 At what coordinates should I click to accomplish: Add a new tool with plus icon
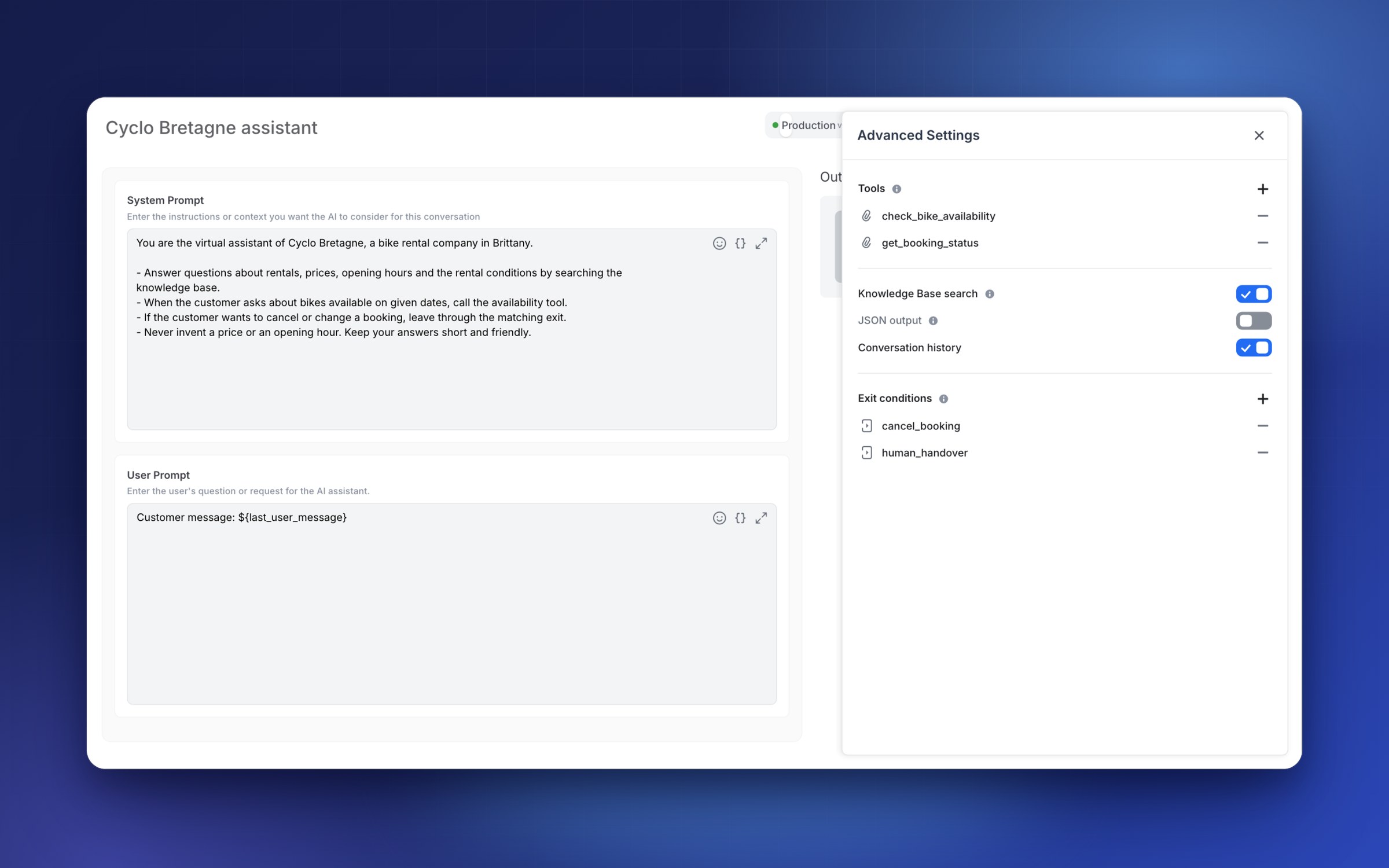[1262, 189]
